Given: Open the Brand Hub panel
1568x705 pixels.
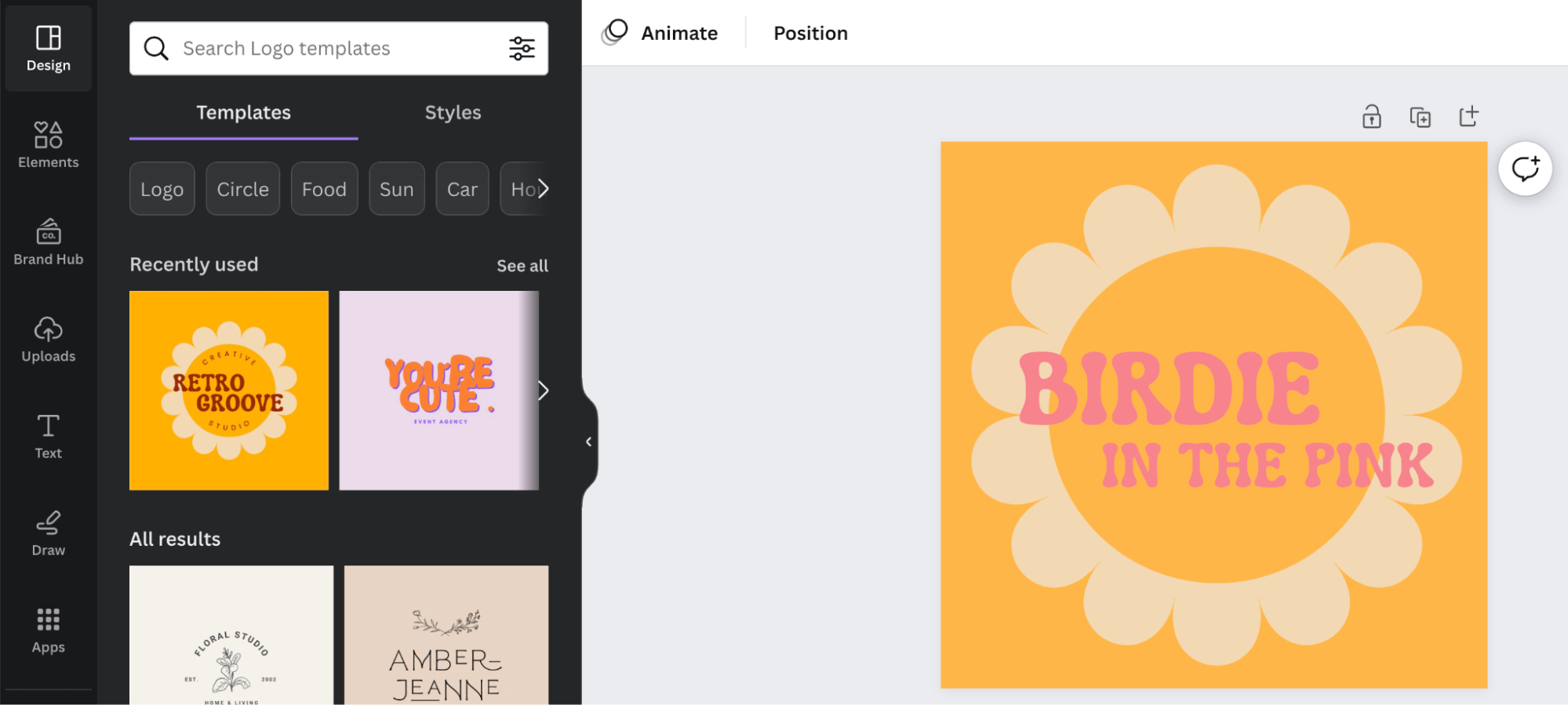Looking at the screenshot, I should [48, 242].
